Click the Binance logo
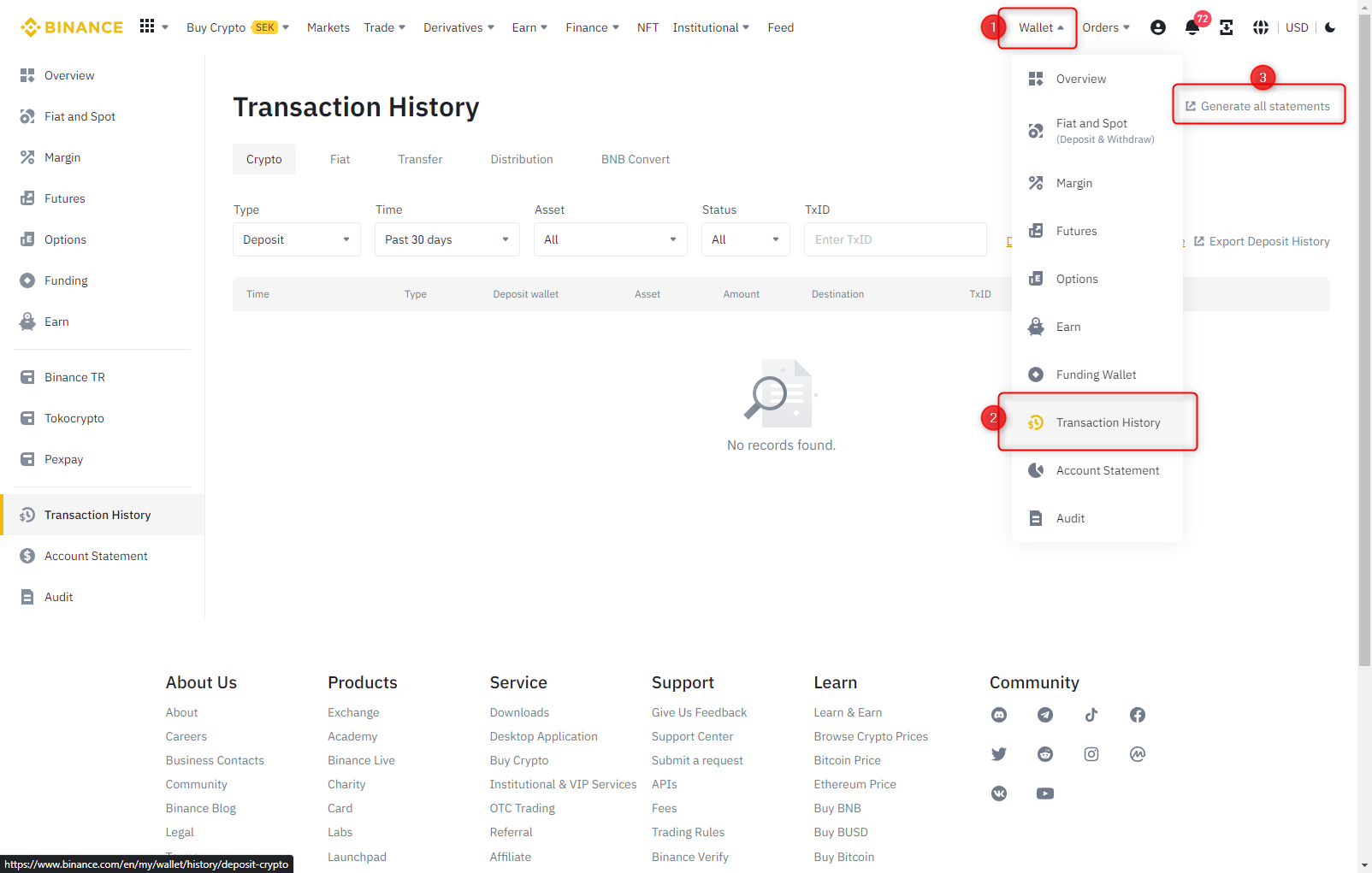The width and height of the screenshot is (1372, 873). [x=72, y=27]
